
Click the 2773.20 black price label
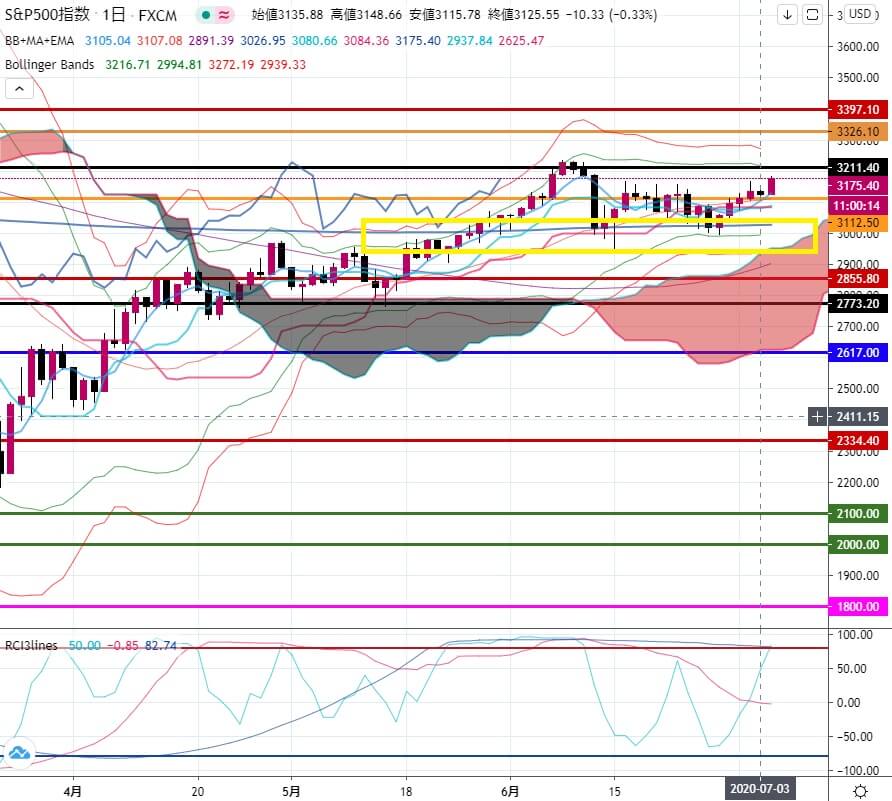[x=858, y=304]
